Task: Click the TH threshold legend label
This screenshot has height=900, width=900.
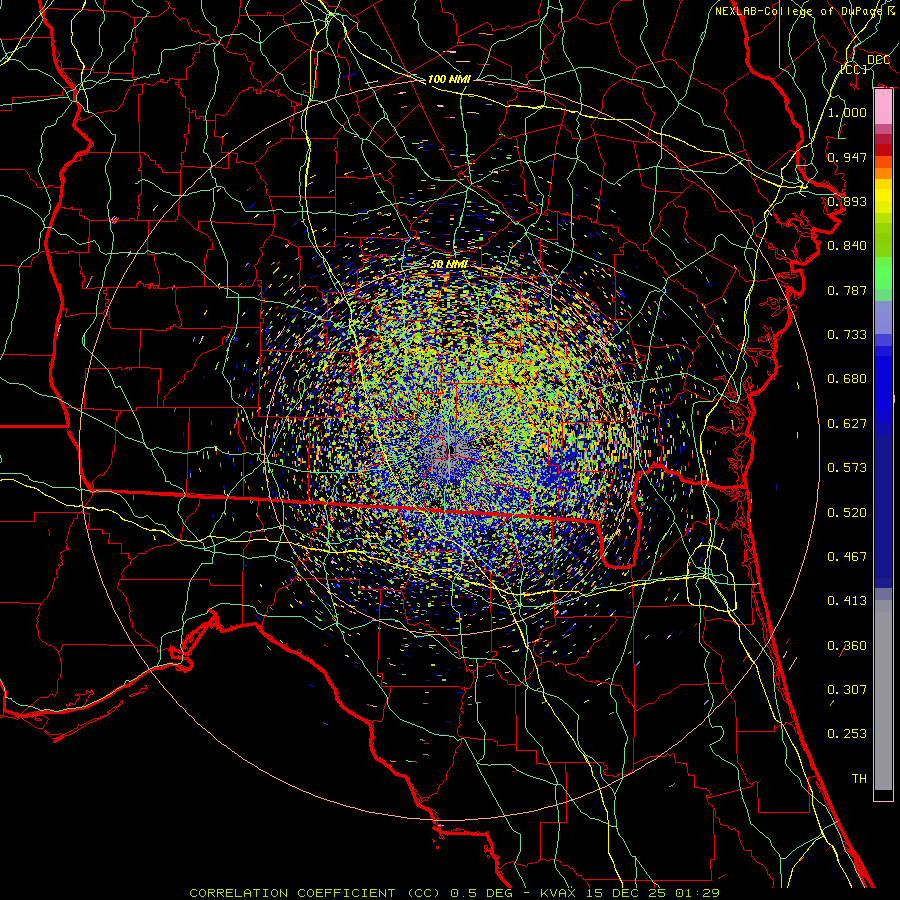Action: point(859,779)
